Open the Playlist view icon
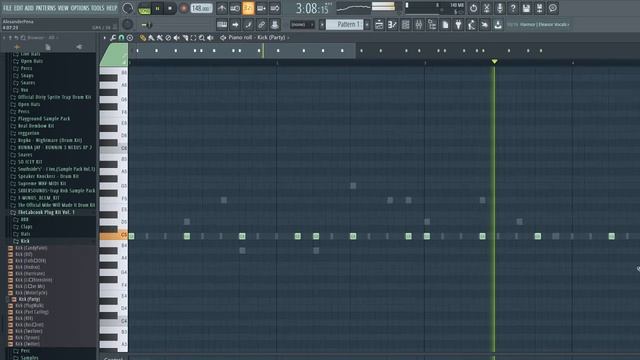This screenshot has height=360, width=640. coord(379,25)
